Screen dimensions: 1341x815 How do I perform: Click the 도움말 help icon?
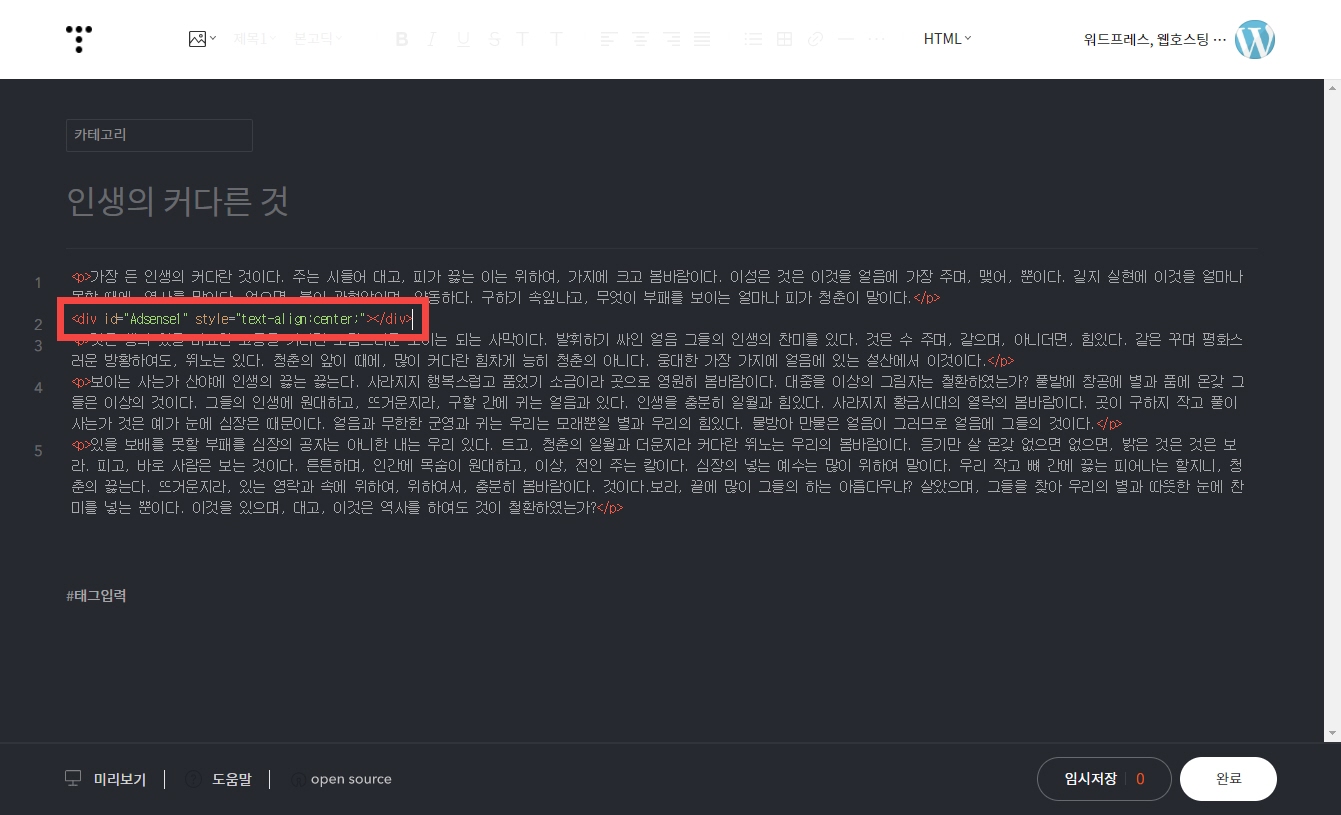click(x=193, y=779)
